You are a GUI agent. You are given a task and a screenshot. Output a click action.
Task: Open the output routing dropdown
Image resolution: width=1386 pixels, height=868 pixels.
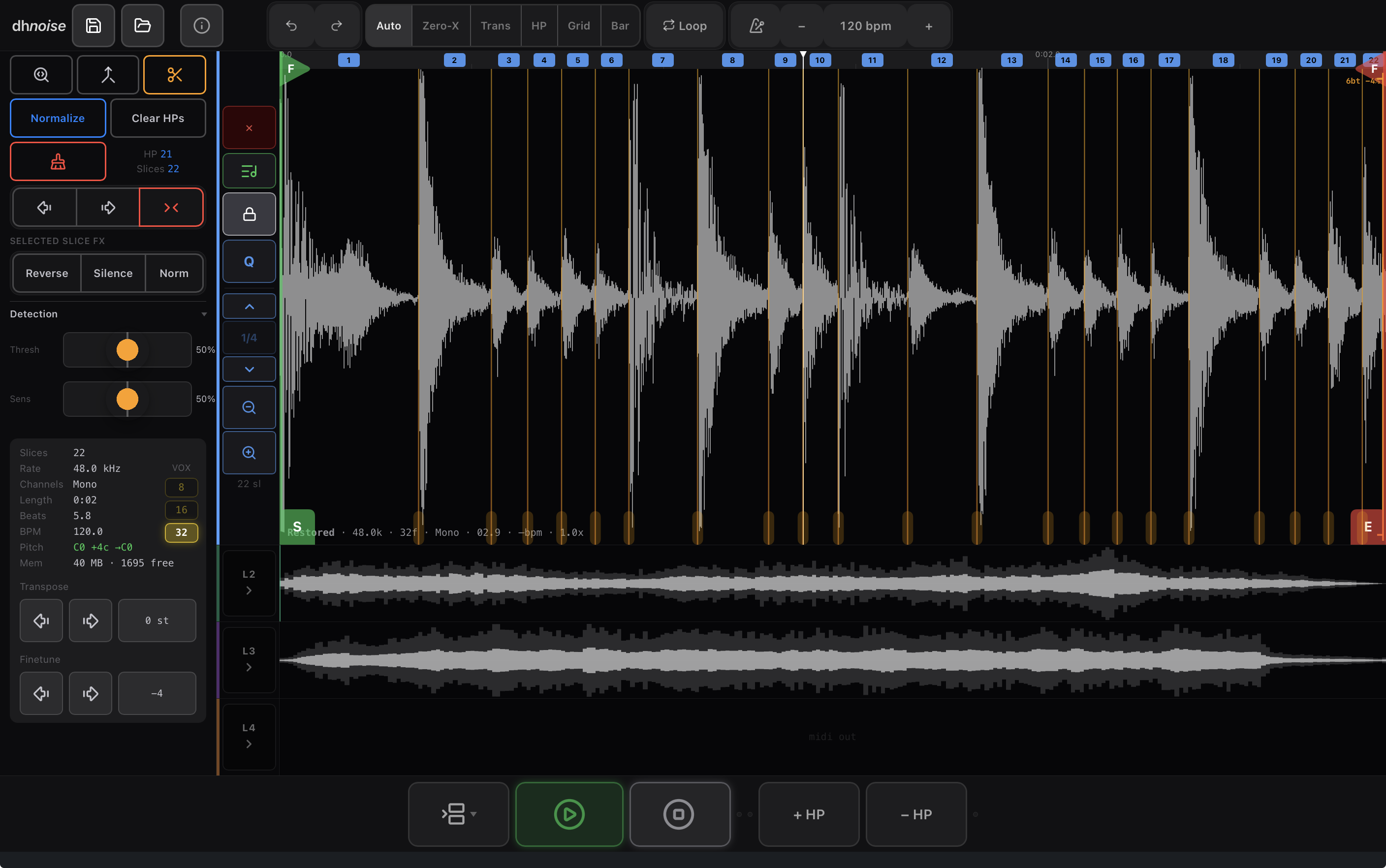point(459,814)
